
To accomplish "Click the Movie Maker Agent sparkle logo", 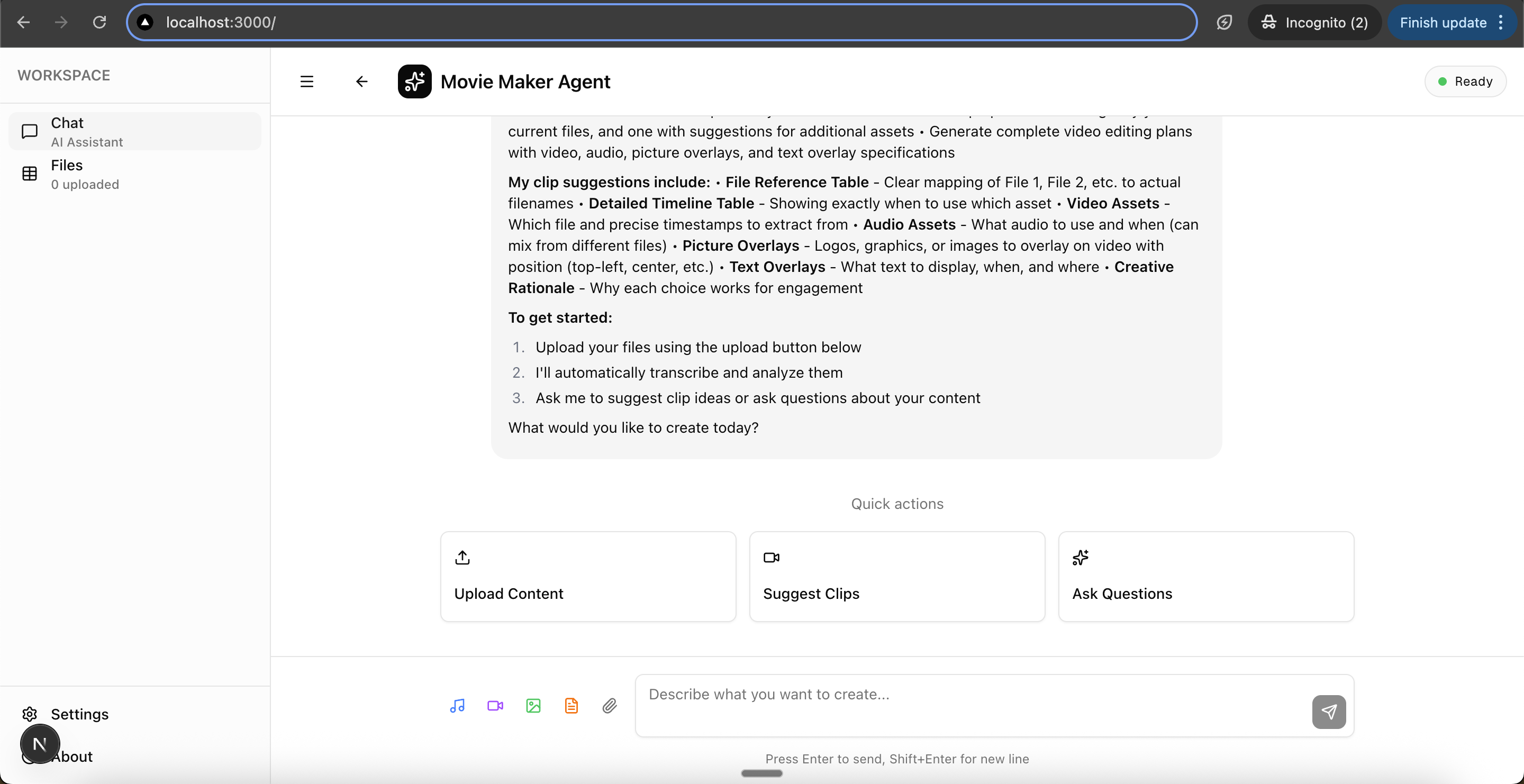I will coord(414,81).
